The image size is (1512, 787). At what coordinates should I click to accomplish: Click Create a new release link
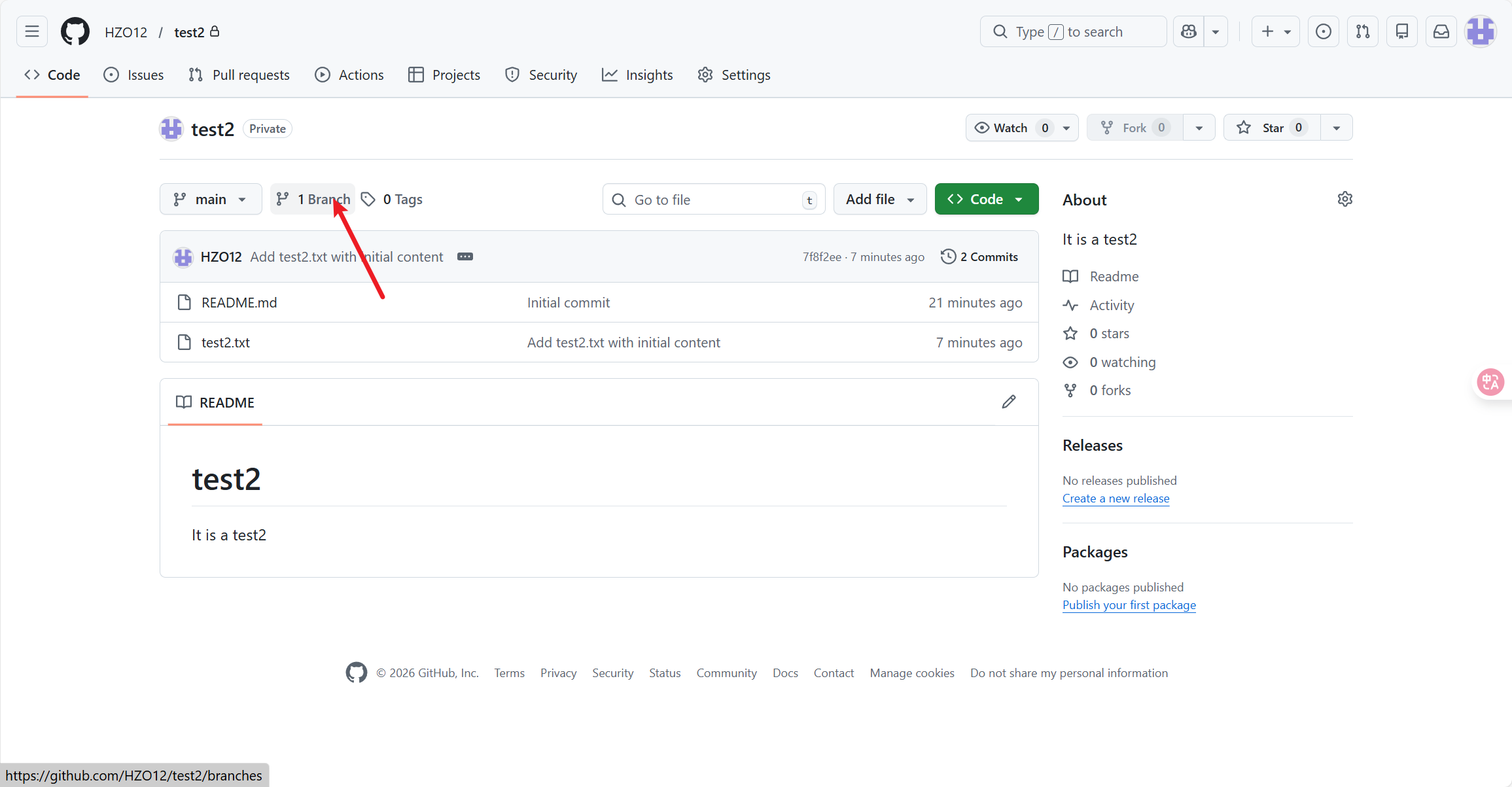[1116, 498]
